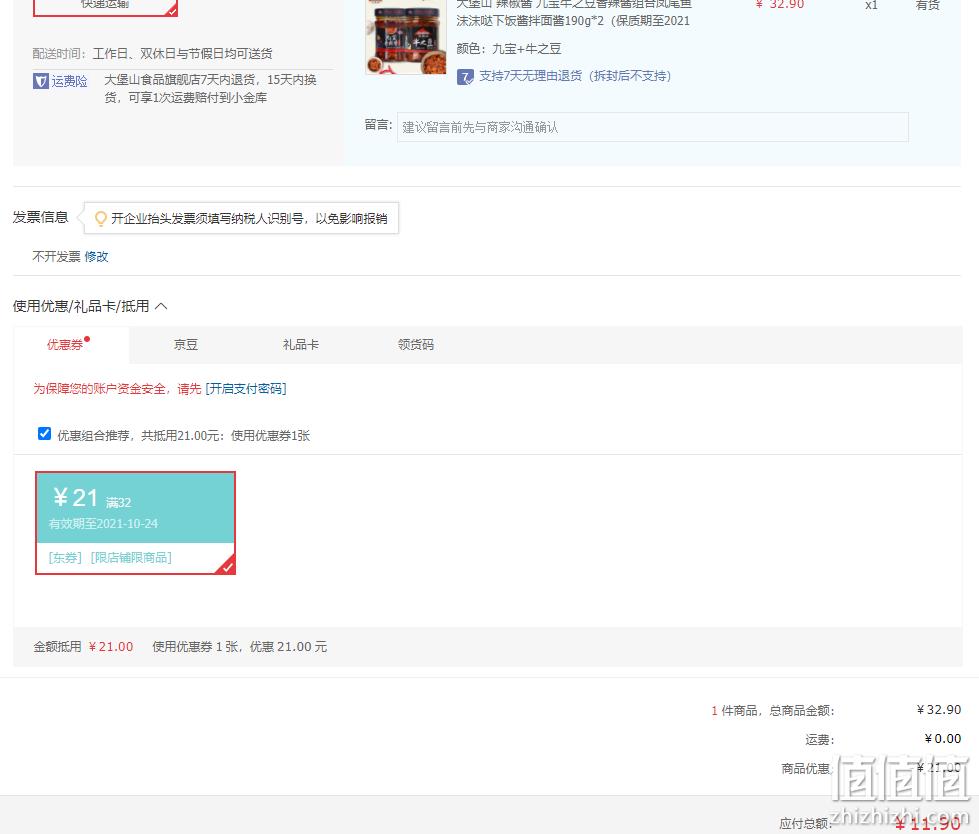The width and height of the screenshot is (979, 834).
Task: Click the 运费险 shield icon
Action: 41,81
